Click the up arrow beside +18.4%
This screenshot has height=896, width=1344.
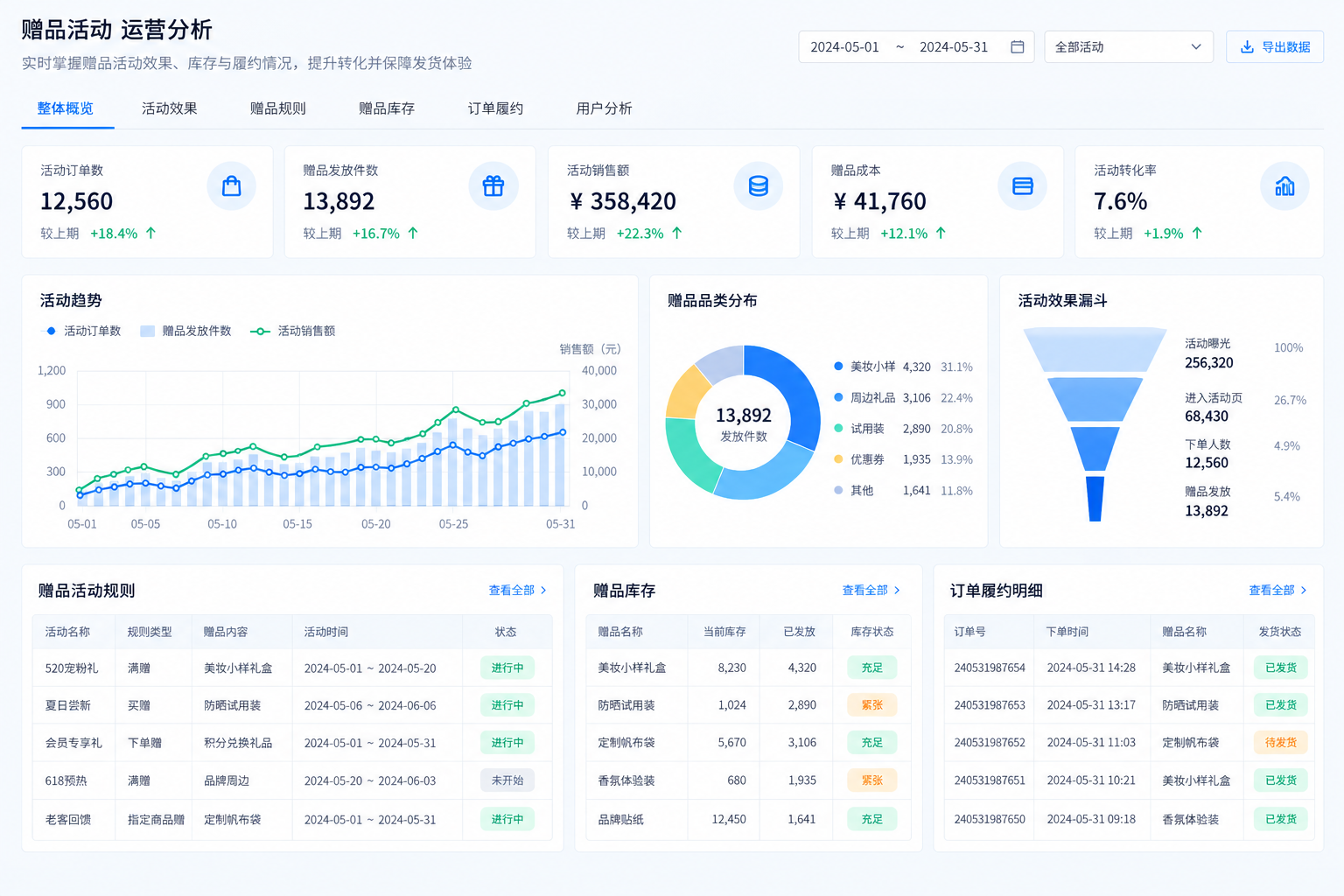(150, 233)
